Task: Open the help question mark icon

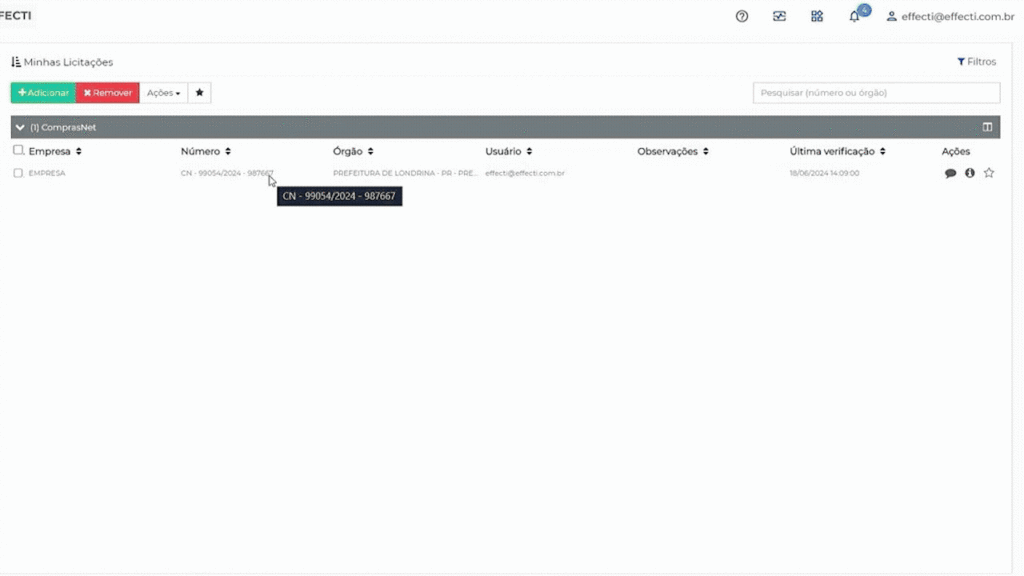Action: (x=742, y=16)
